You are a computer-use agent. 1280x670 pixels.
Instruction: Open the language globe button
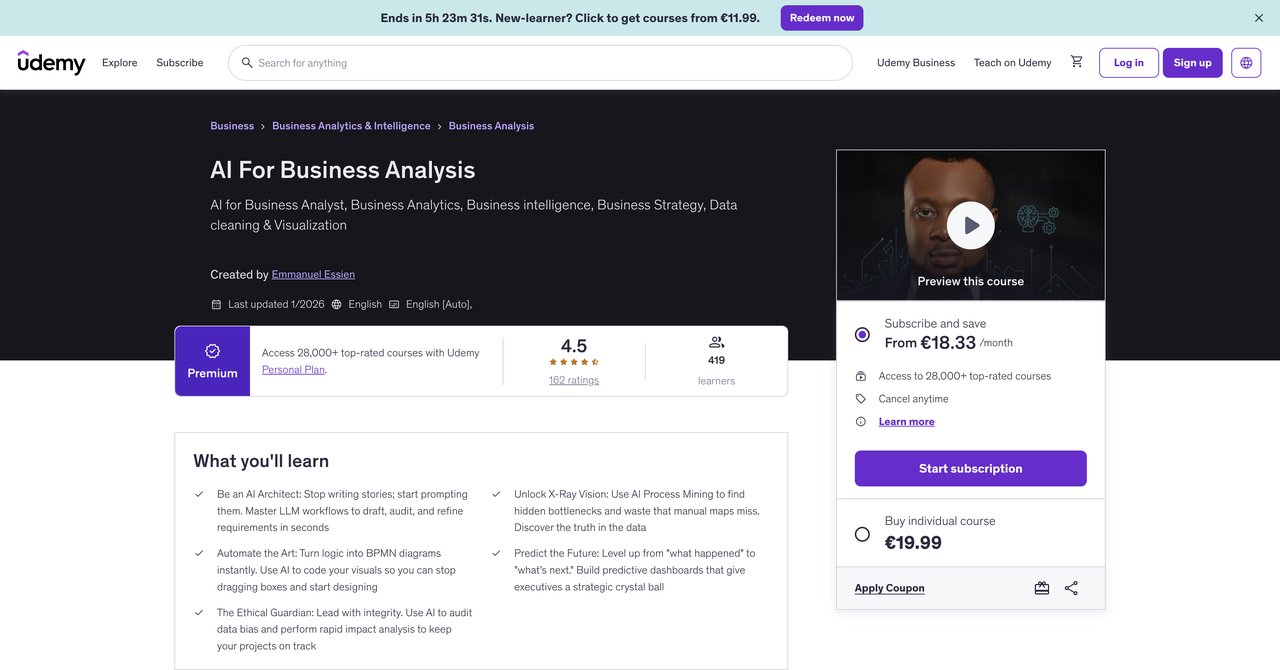[x=1246, y=63]
